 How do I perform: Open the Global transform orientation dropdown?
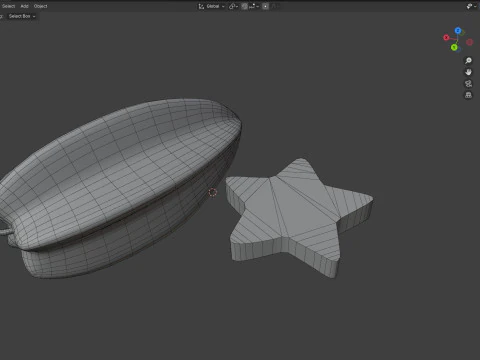pos(212,6)
